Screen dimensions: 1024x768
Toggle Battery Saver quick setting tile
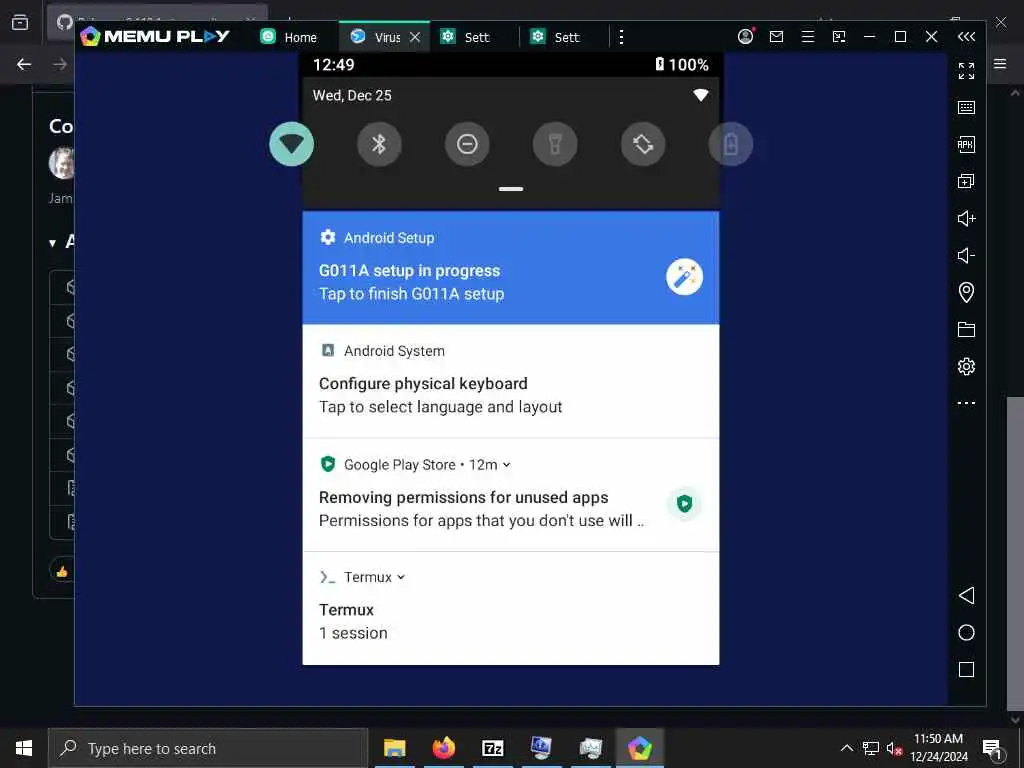coord(731,144)
